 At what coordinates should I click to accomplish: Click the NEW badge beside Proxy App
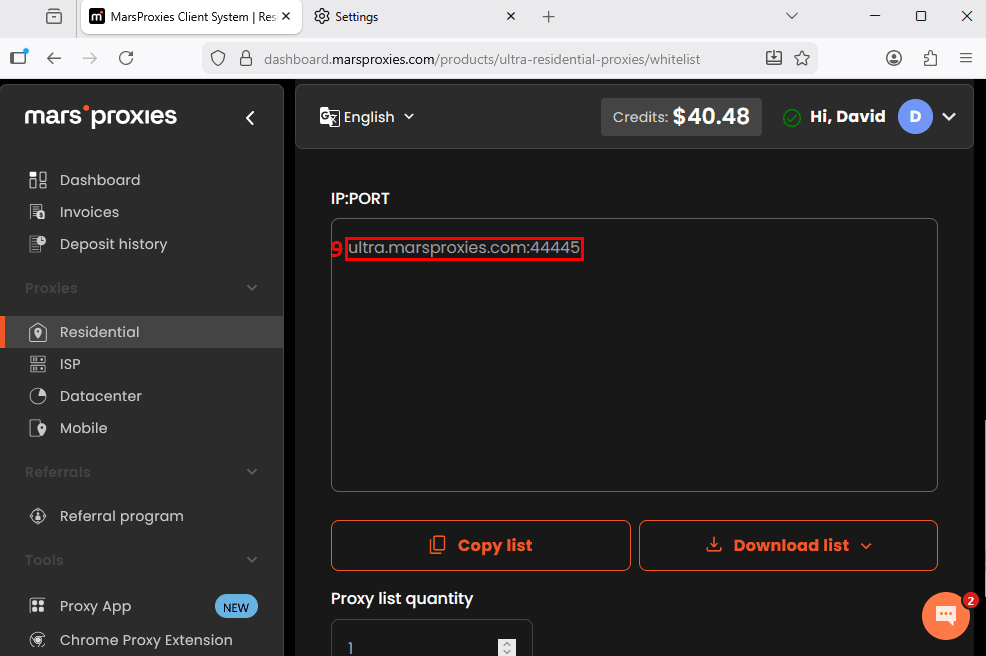(x=236, y=607)
